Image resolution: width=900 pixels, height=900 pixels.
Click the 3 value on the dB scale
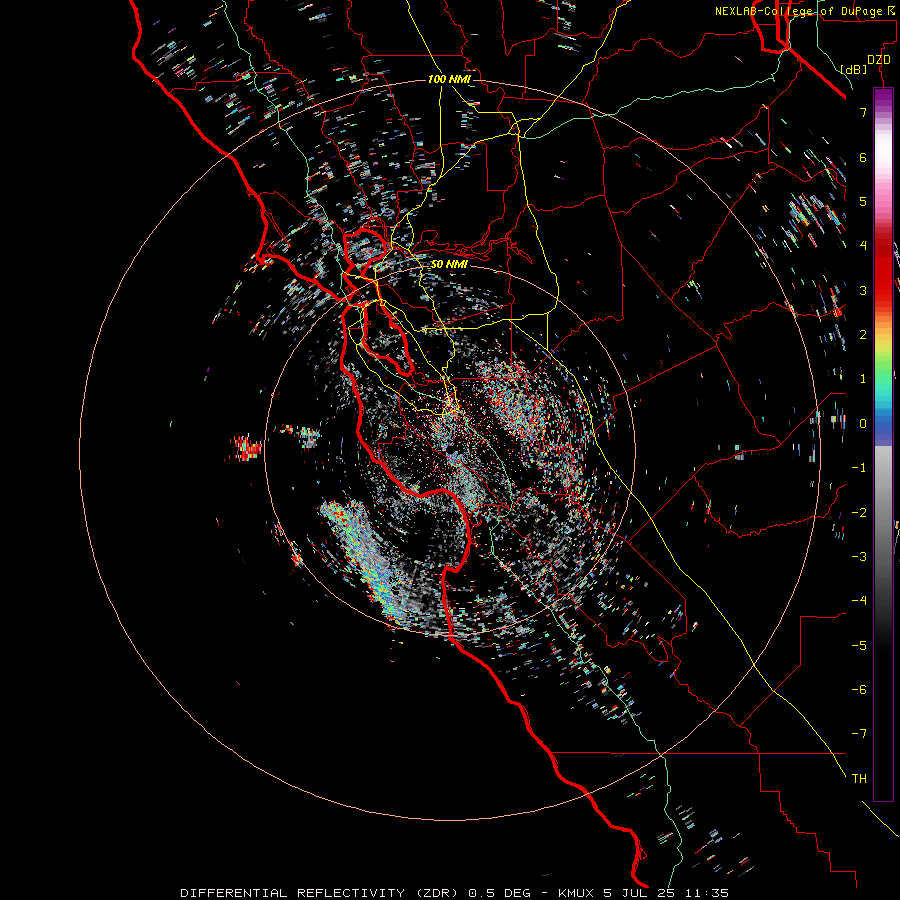(x=863, y=290)
